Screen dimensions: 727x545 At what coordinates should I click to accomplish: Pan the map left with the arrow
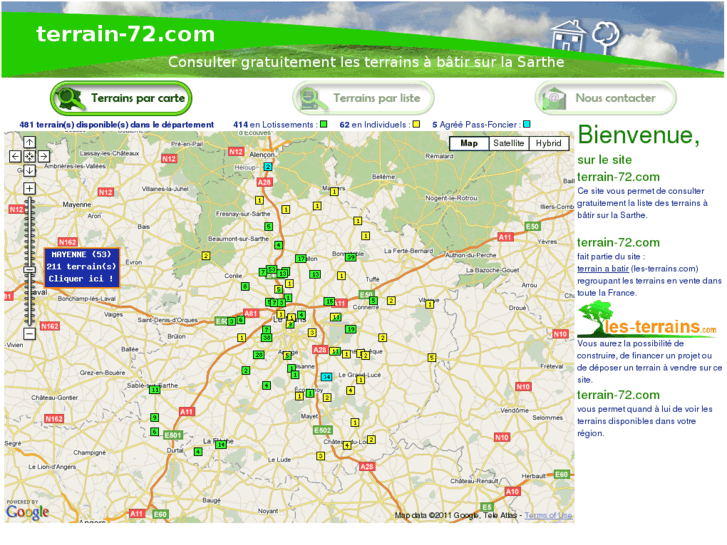[15, 156]
